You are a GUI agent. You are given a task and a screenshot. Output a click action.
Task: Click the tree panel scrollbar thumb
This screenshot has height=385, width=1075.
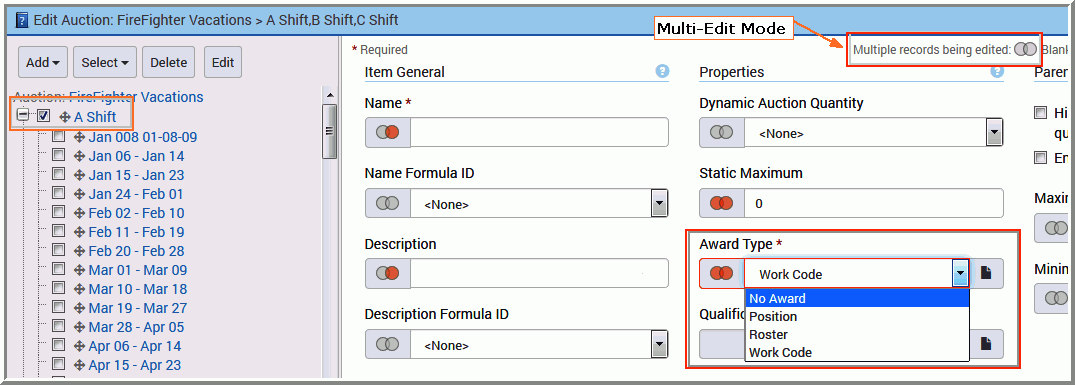329,132
